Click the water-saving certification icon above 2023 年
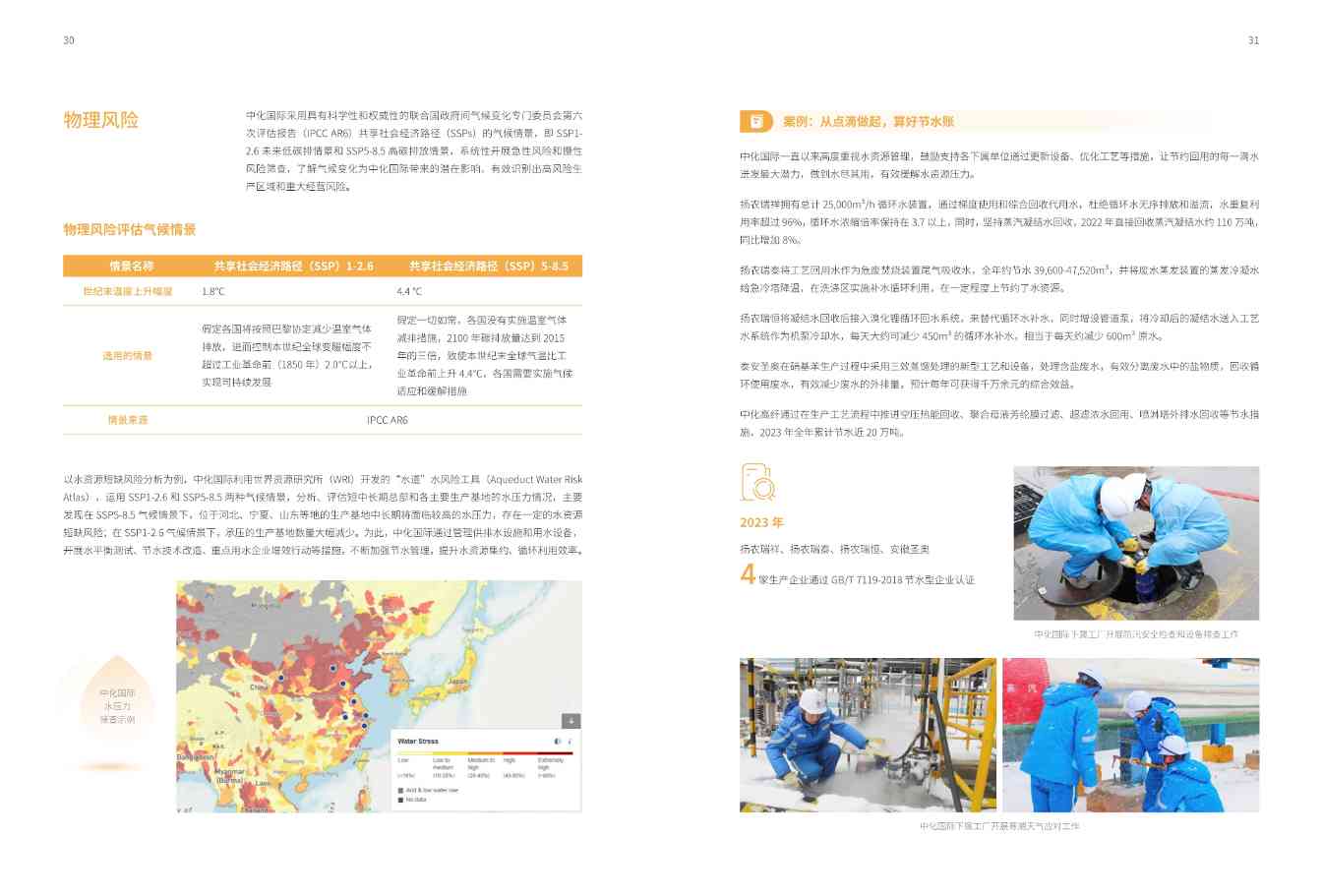 coord(757,482)
